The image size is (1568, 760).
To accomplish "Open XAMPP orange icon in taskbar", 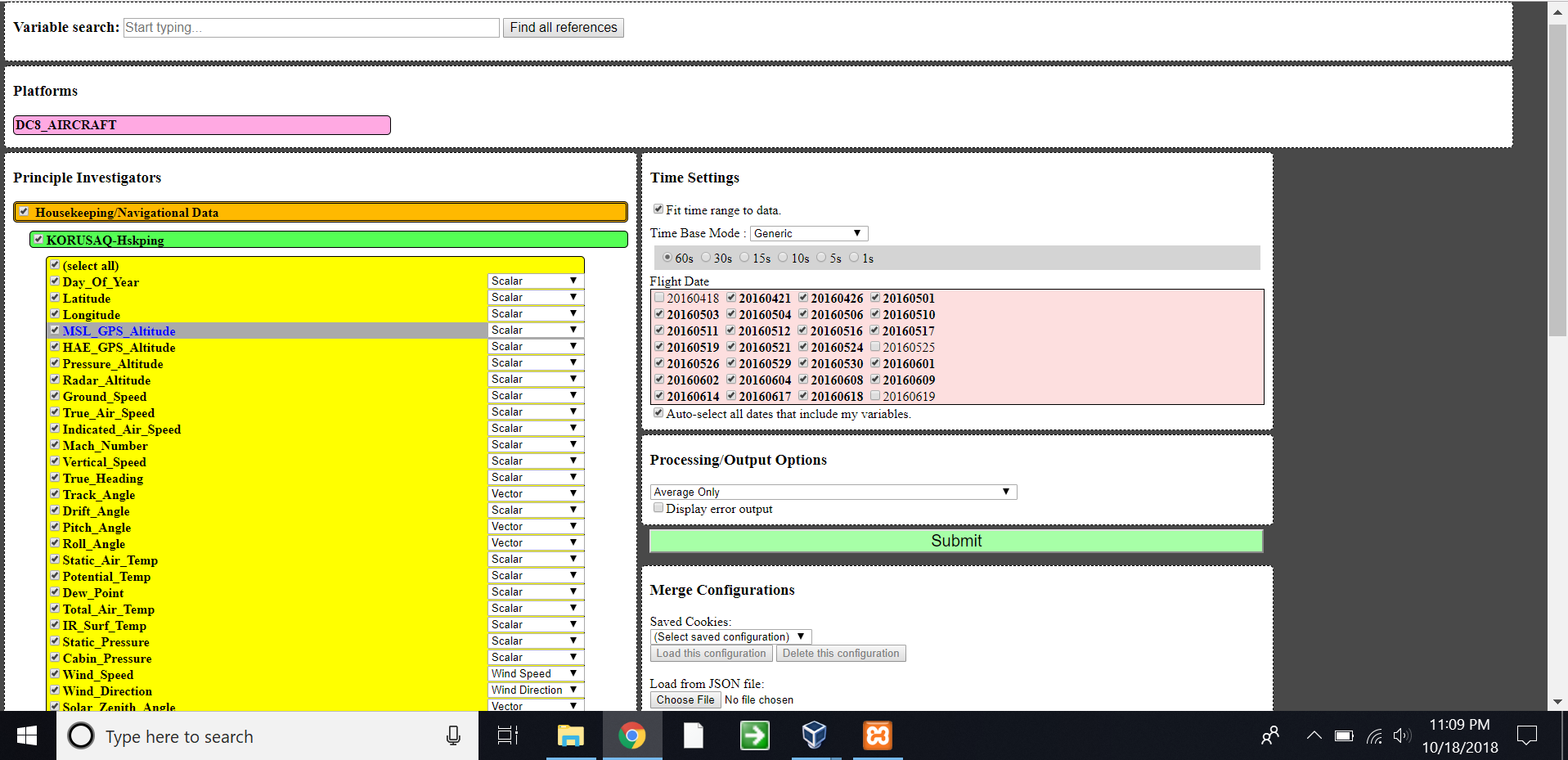I will click(877, 735).
